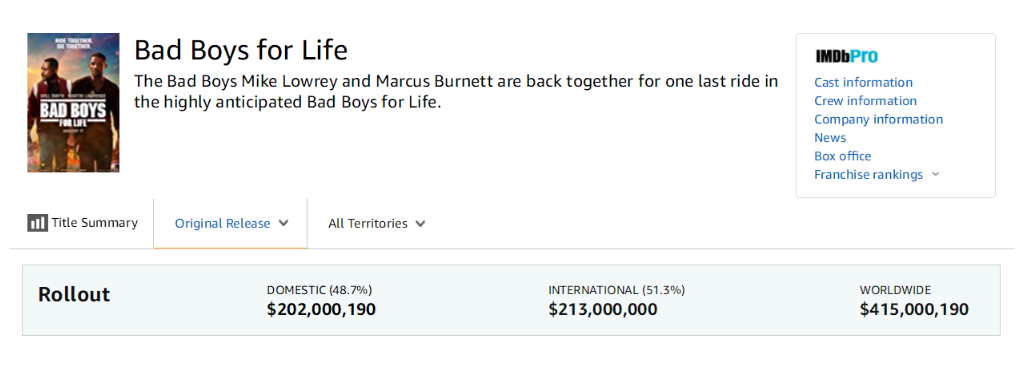Expand the Original Release dropdown arrow
Screen dimensions: 1035x367
284,223
